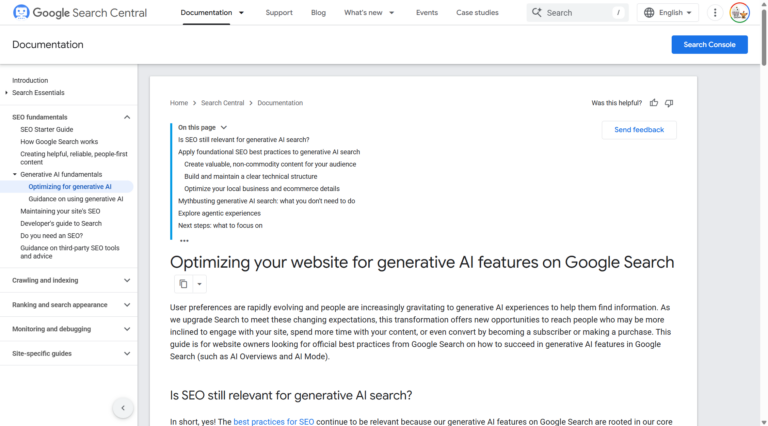
Task: Jump to Is SEO still relevant section
Action: click(243, 140)
